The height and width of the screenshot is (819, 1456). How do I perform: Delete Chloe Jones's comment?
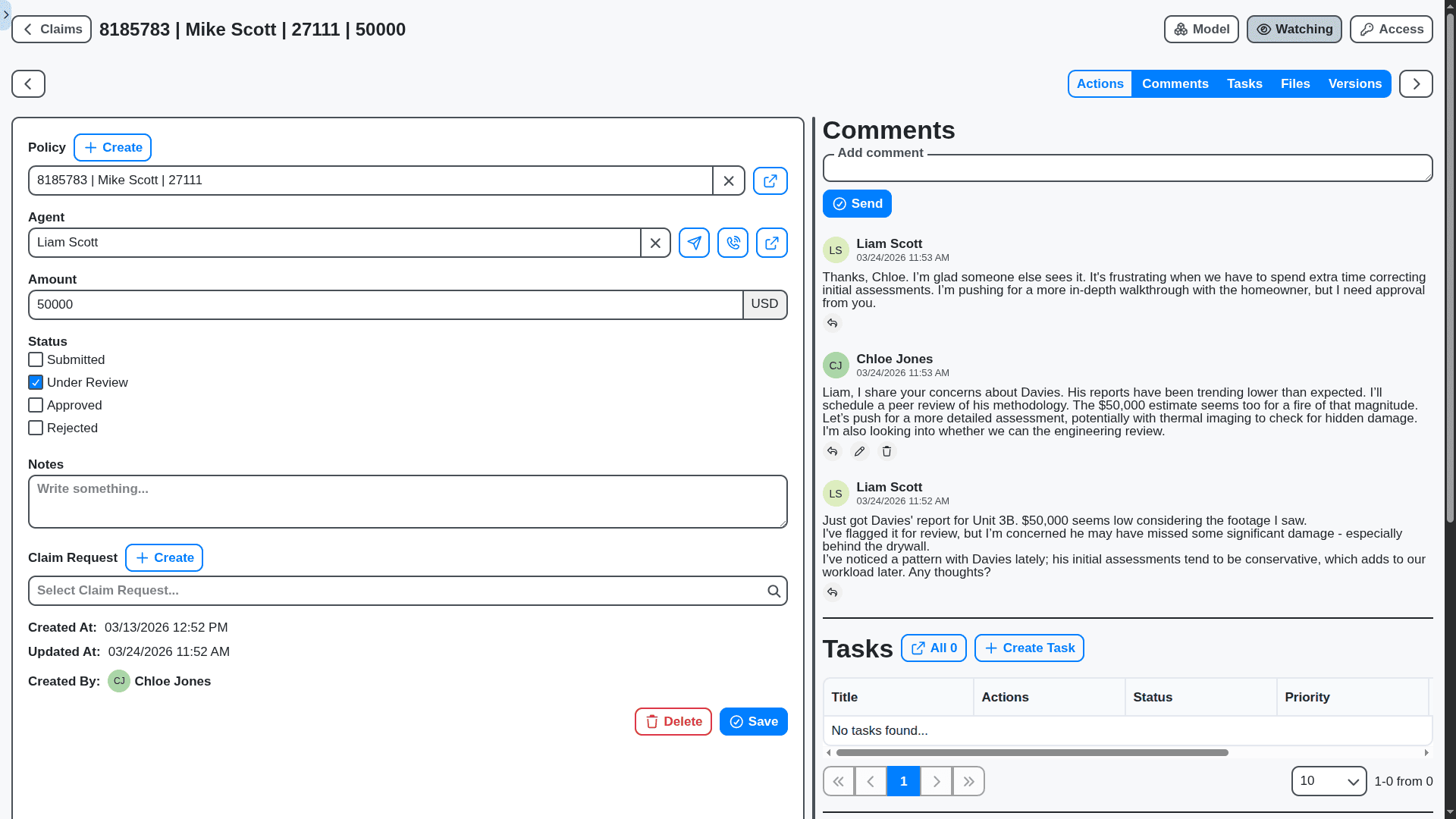pos(886,451)
